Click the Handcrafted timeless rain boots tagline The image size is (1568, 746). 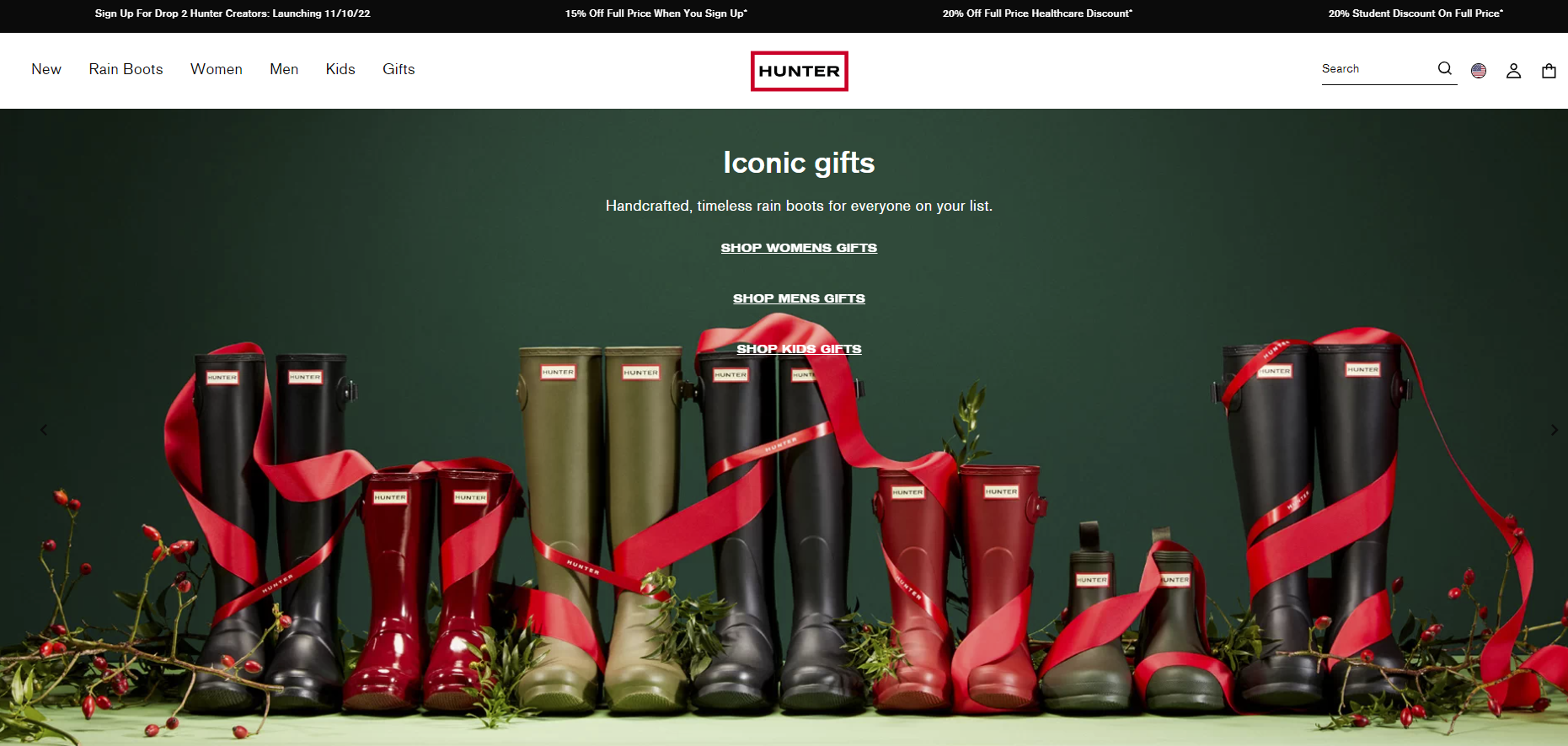tap(799, 206)
